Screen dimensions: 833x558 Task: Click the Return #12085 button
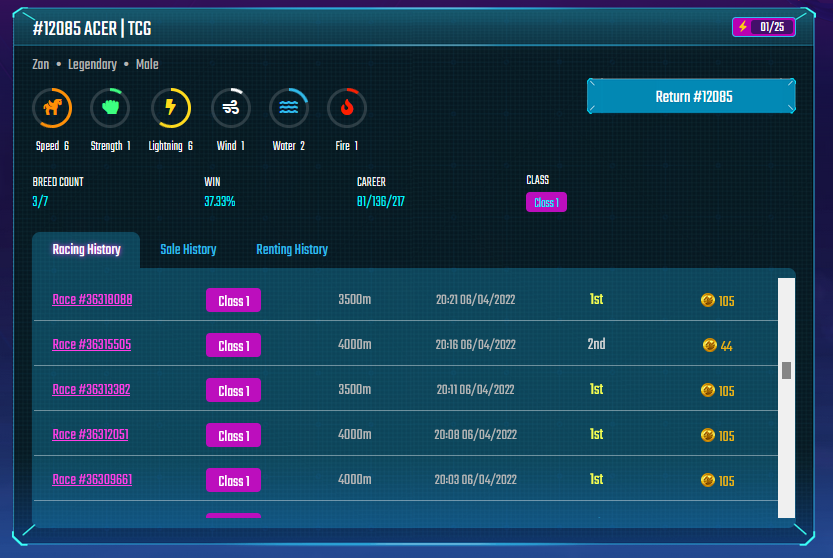691,96
